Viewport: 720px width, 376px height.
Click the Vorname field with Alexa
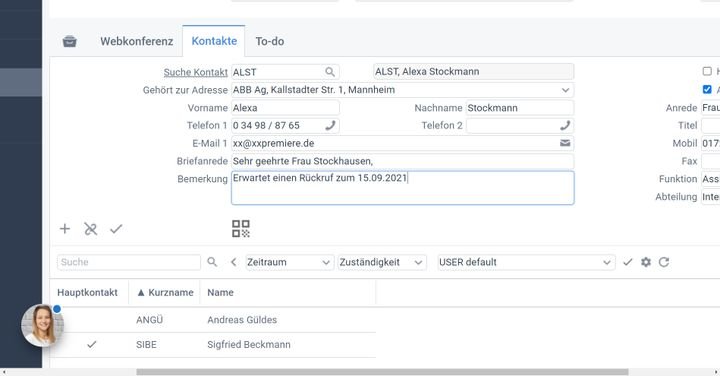(x=285, y=108)
